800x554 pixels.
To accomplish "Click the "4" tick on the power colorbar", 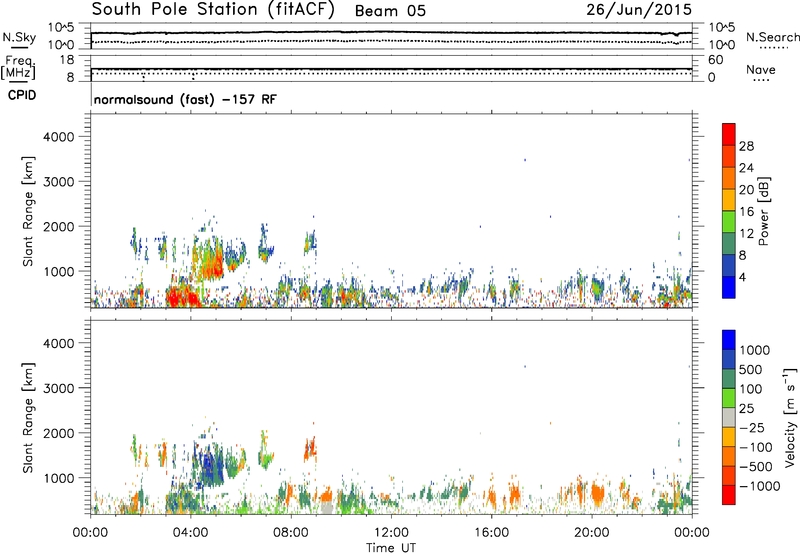I will (x=742, y=277).
